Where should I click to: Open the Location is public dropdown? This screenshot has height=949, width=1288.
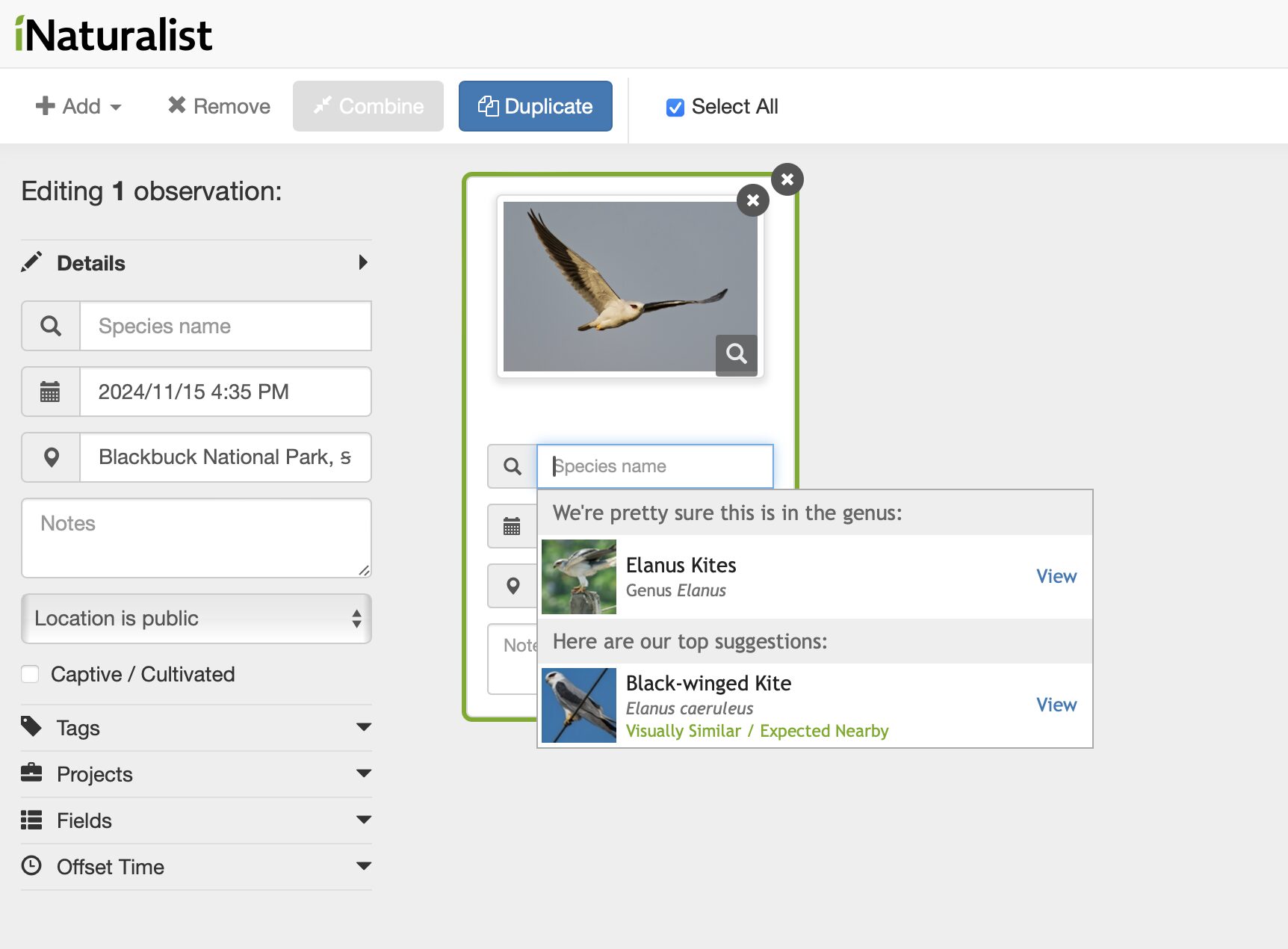[196, 619]
